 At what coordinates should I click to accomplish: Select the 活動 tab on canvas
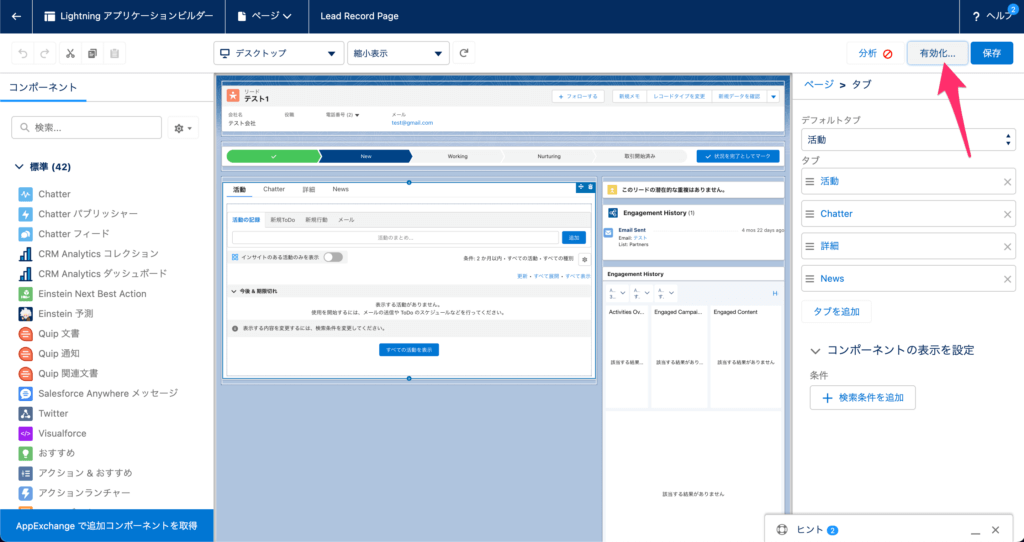click(240, 189)
